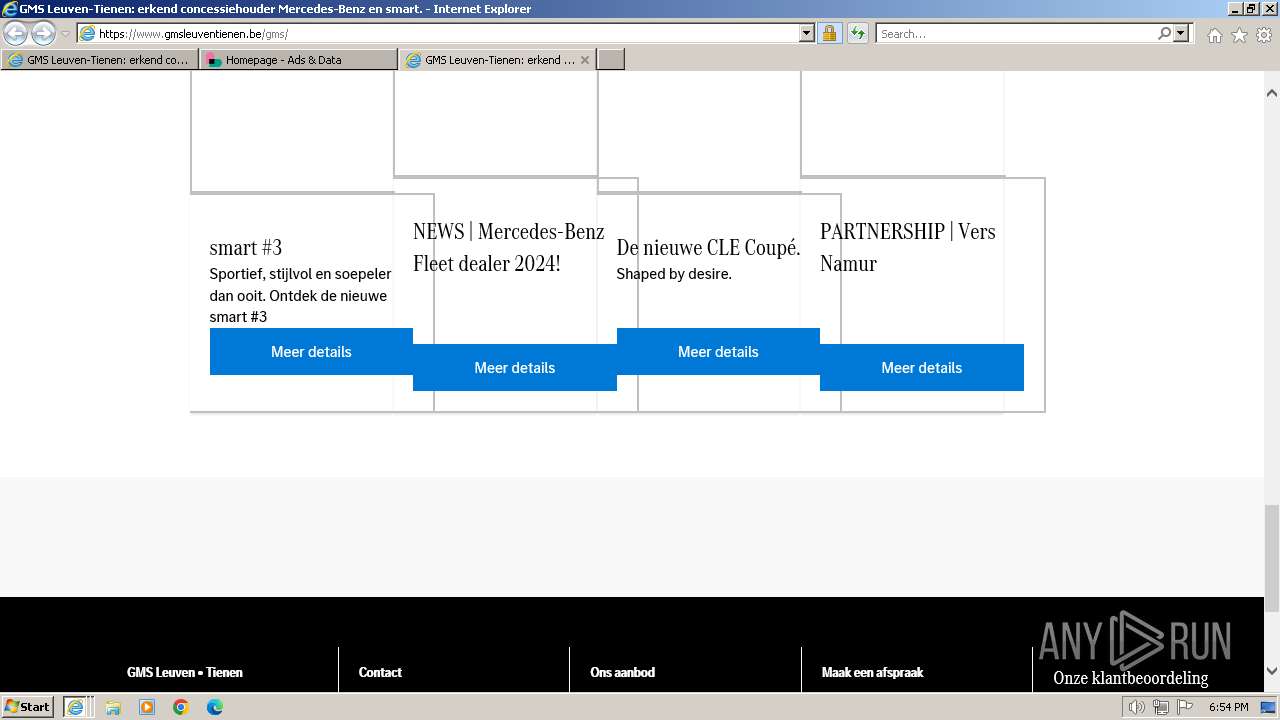Image resolution: width=1280 pixels, height=720 pixels.
Task: Click Onze klantbeoordeling in the footer
Action: (1130, 678)
